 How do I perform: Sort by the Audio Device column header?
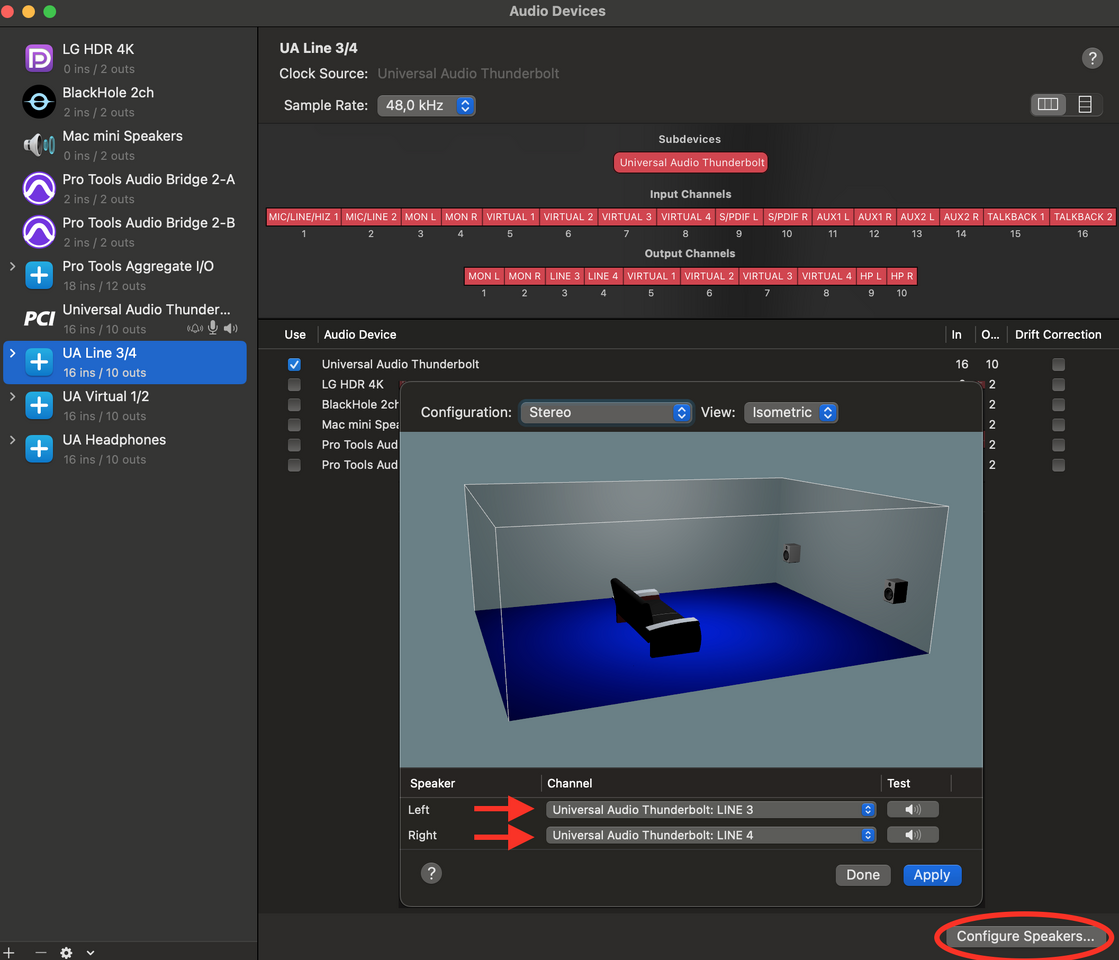tap(360, 334)
